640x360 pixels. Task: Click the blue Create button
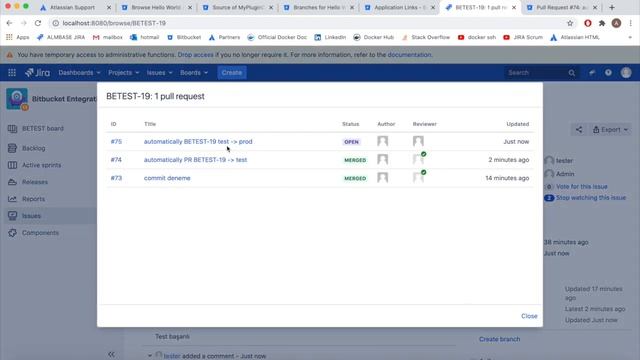[x=232, y=73]
